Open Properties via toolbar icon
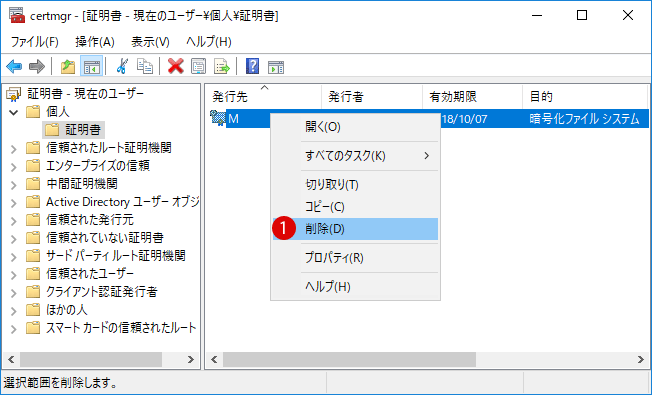 click(x=198, y=67)
